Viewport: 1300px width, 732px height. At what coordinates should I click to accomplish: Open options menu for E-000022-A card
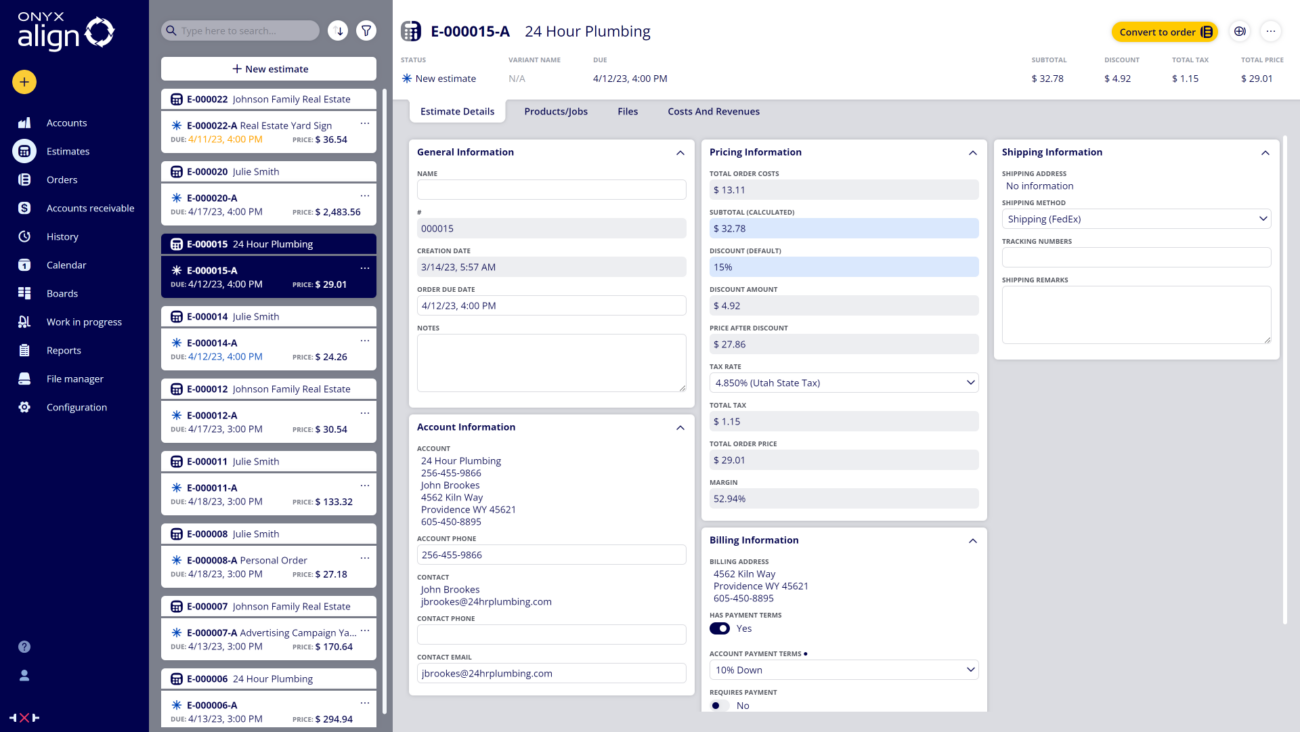[365, 123]
